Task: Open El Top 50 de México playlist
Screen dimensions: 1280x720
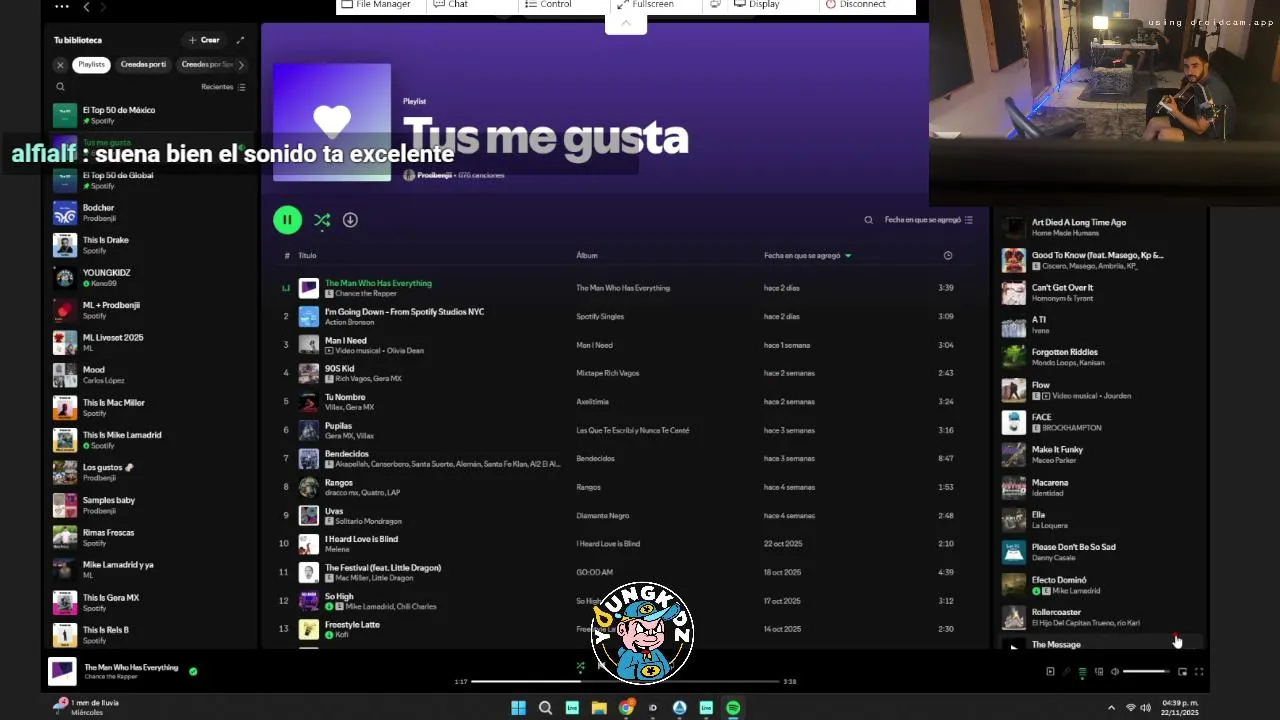Action: pyautogui.click(x=151, y=115)
